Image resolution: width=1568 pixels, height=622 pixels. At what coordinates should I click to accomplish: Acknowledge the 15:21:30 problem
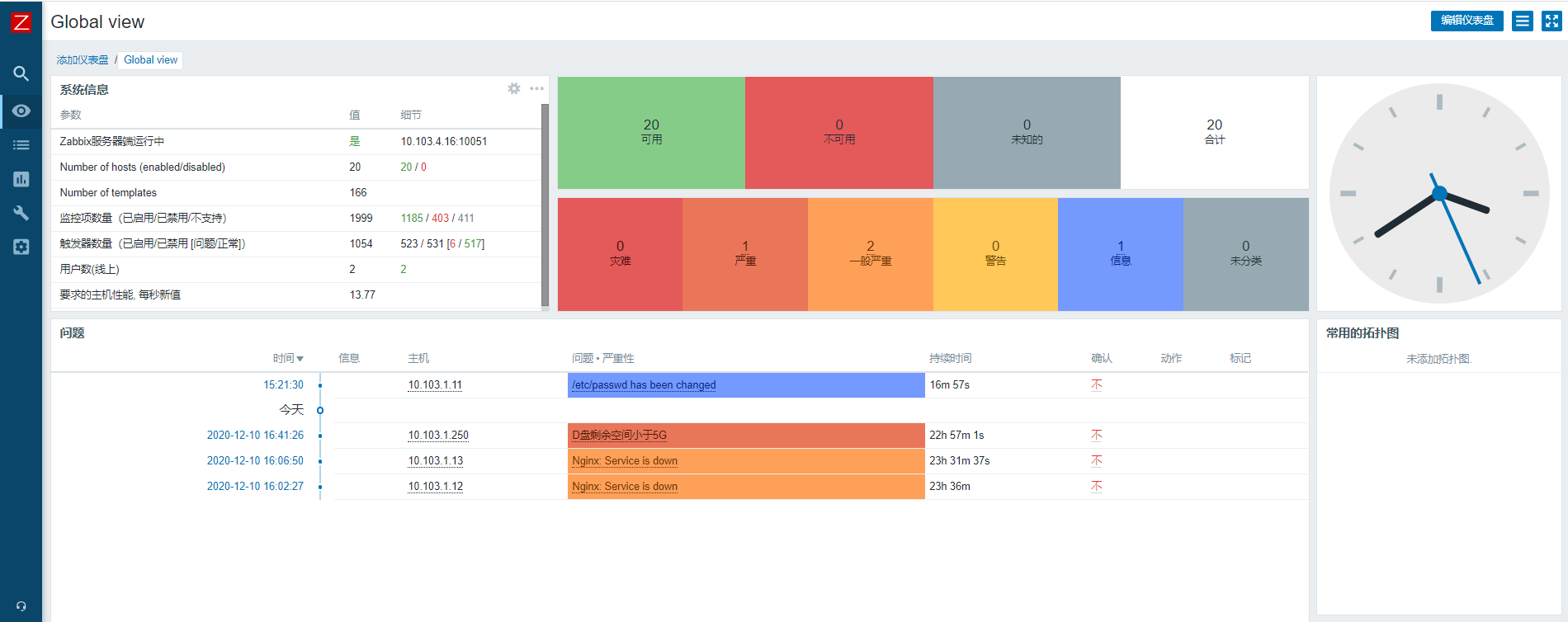click(x=1096, y=385)
